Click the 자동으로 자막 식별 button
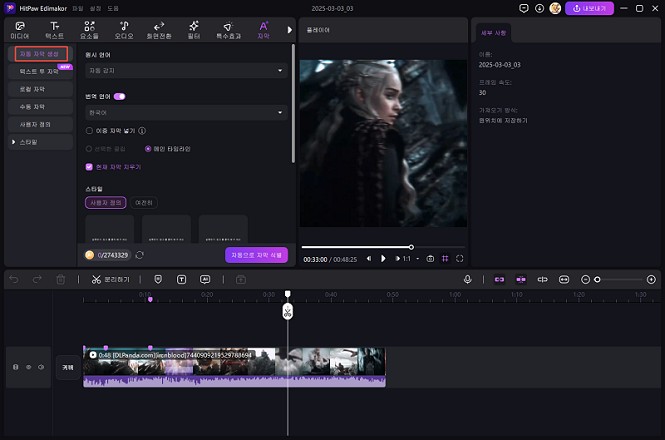The image size is (665, 440). click(x=256, y=255)
